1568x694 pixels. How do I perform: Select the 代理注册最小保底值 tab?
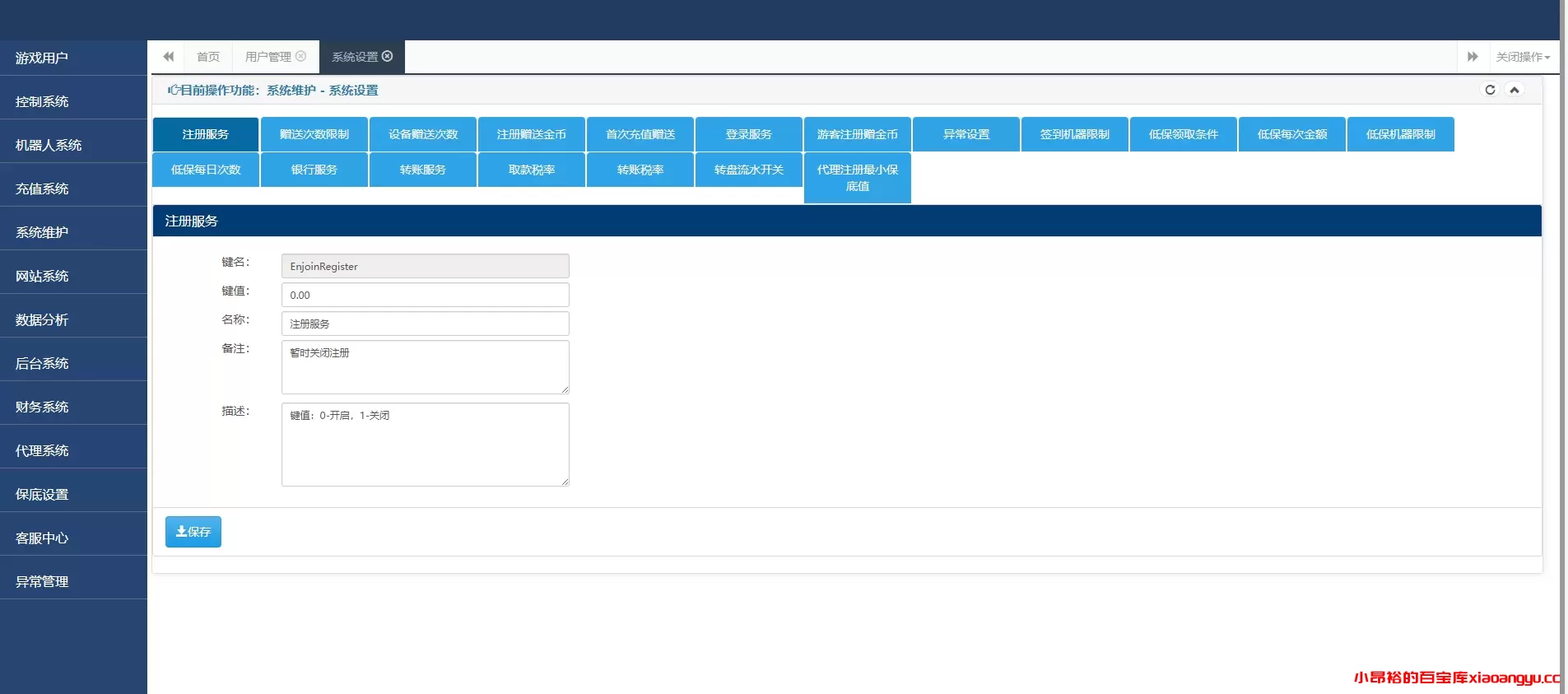coord(857,178)
